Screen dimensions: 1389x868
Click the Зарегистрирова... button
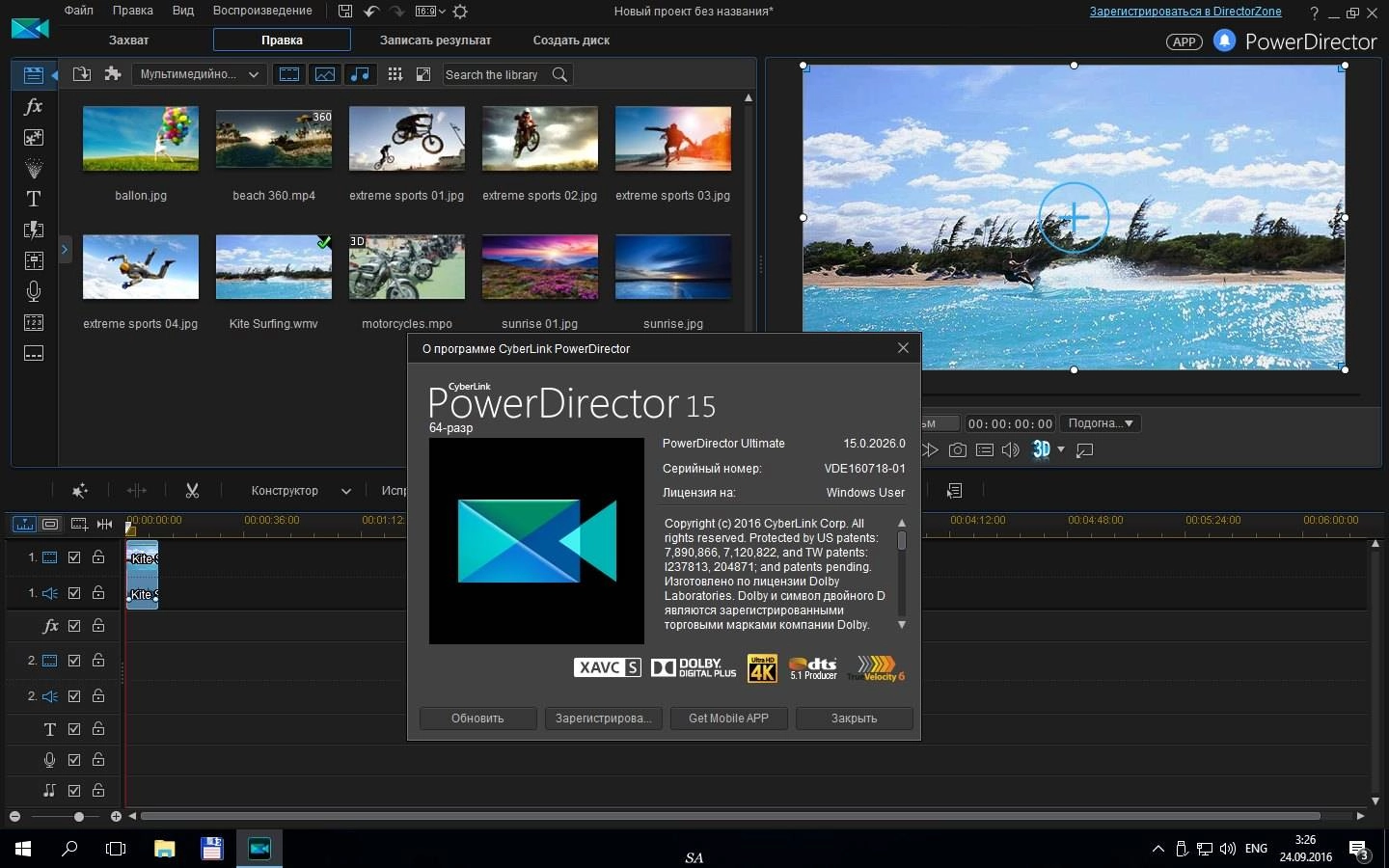point(603,719)
